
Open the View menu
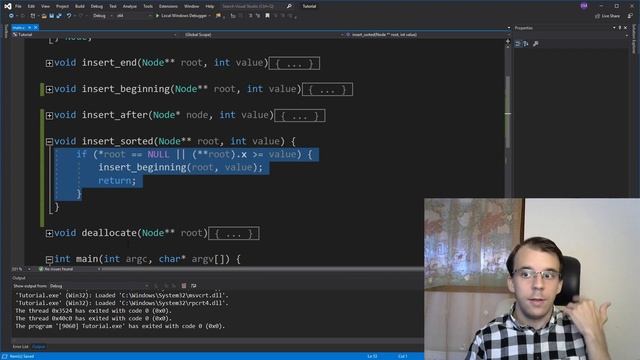[45, 7]
